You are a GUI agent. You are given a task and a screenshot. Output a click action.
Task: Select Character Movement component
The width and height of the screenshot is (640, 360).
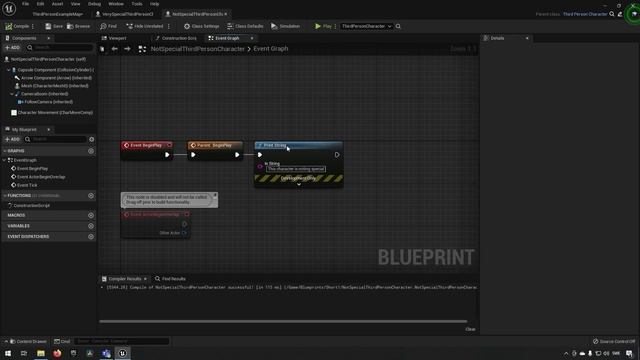[x=52, y=112]
